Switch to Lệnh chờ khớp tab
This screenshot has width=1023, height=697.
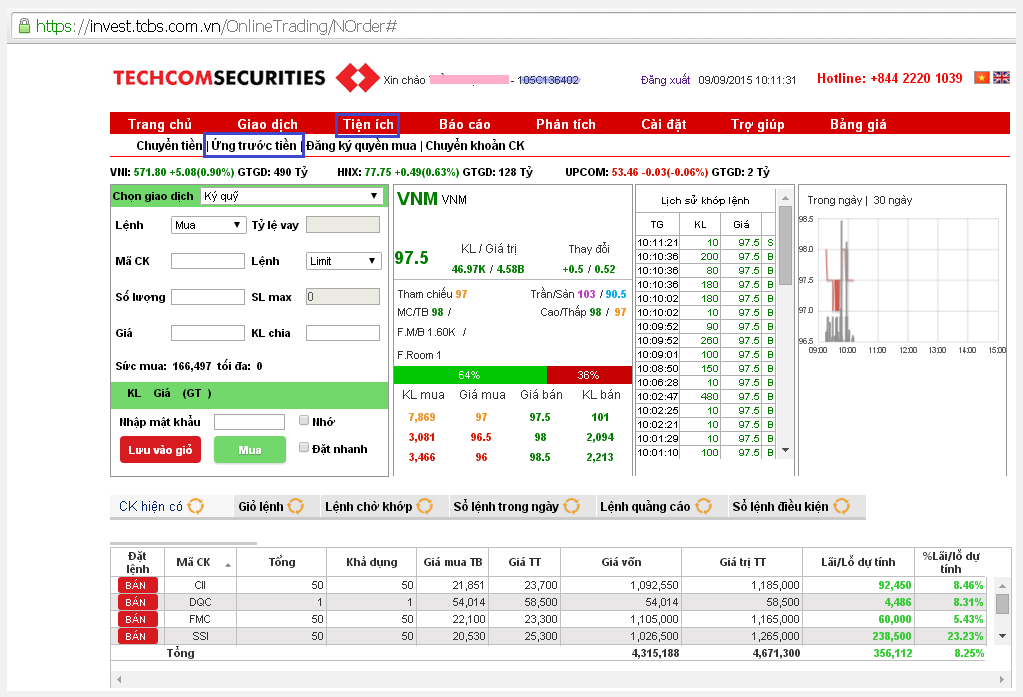[x=369, y=506]
